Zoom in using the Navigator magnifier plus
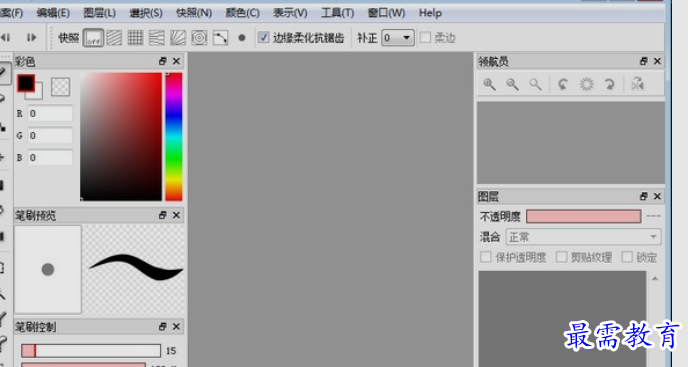 tap(489, 84)
